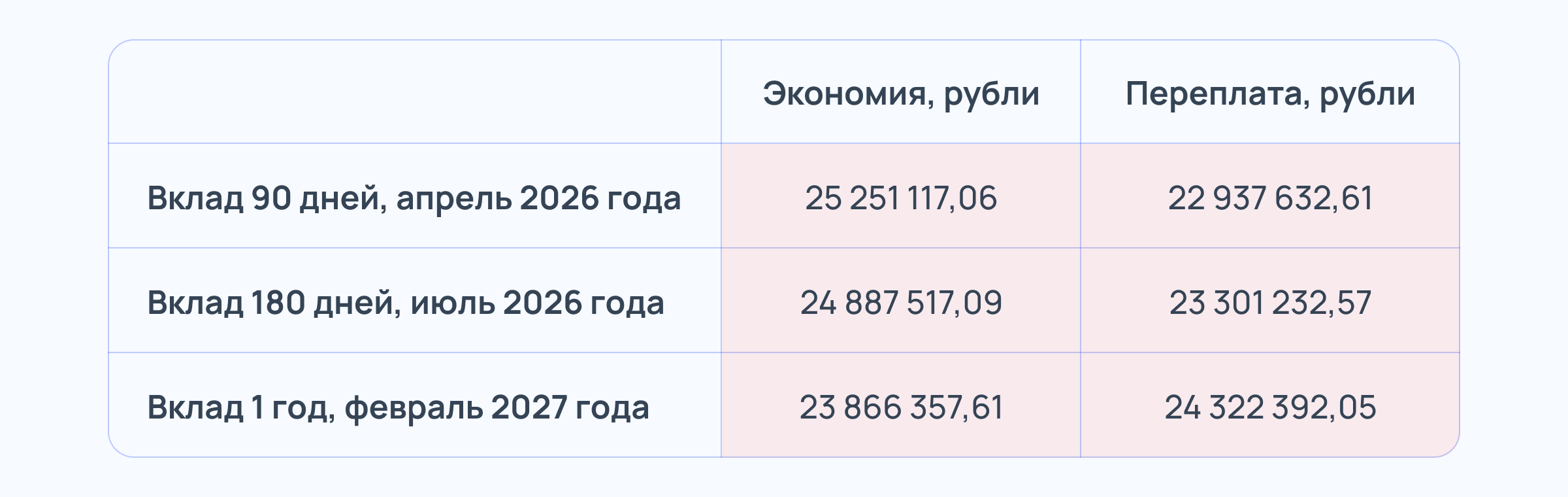
Task: Click the "Переплата, рубли" column header
Action: pos(1269,94)
